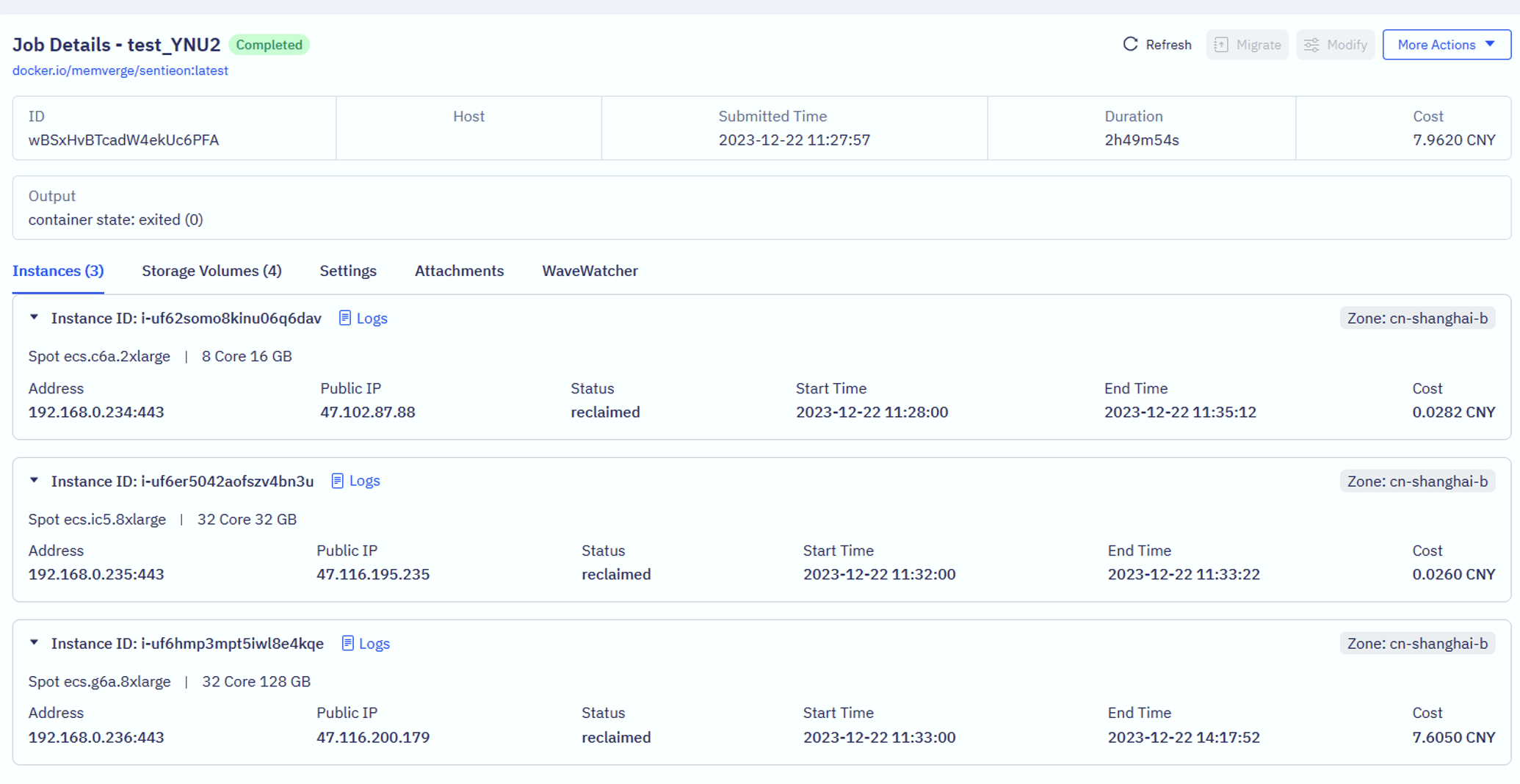View Logs link text for ecs.g6a.8xlarge instance
The image size is (1520, 784).
(x=374, y=643)
